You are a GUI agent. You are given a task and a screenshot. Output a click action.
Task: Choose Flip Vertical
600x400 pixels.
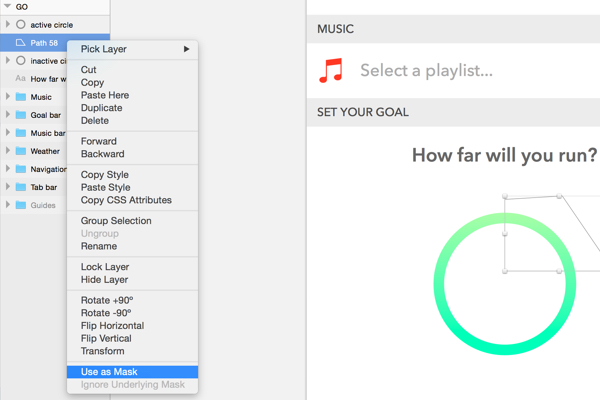coord(132,338)
